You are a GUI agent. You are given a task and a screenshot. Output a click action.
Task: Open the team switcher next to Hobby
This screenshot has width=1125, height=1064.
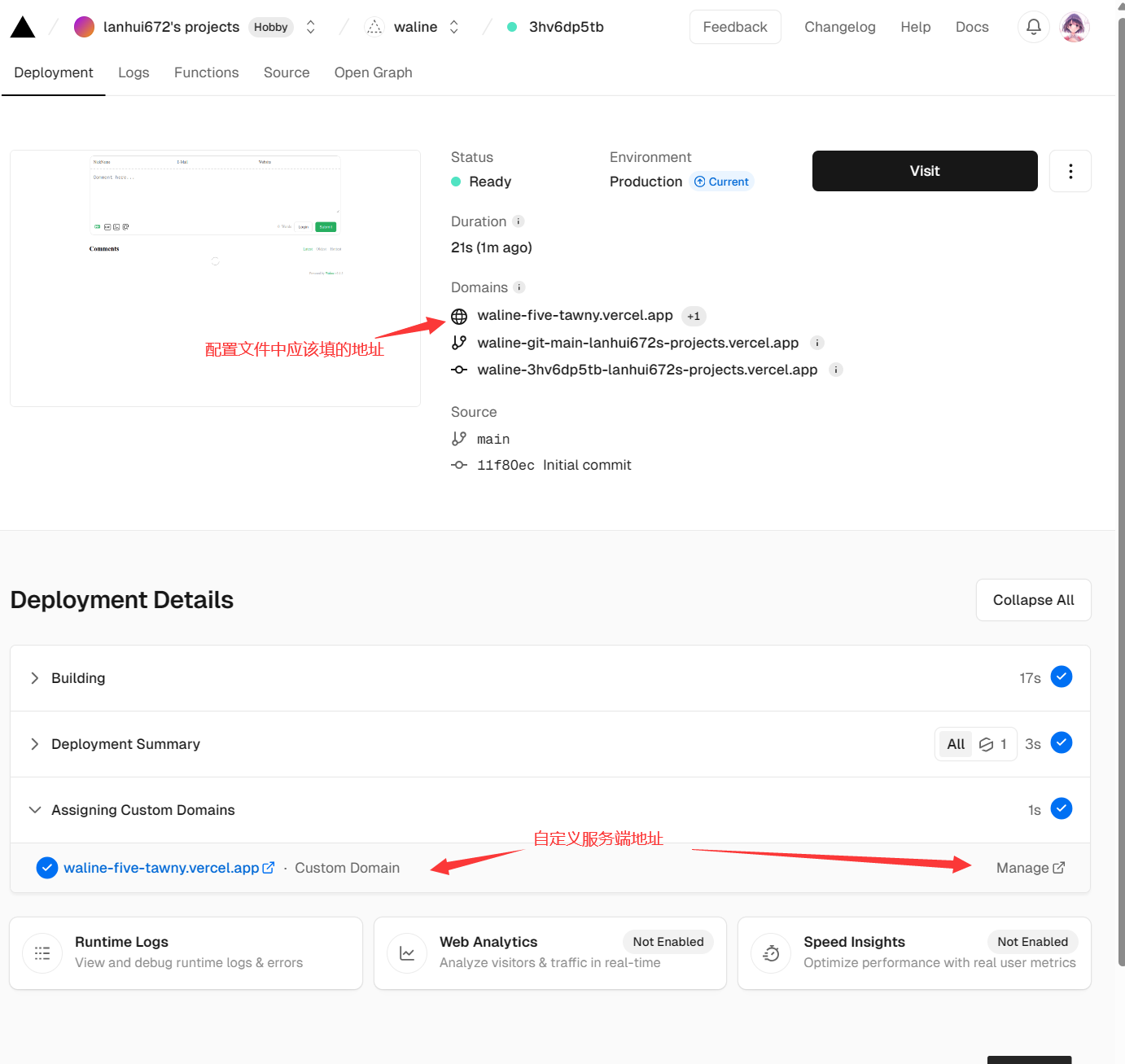[x=310, y=27]
